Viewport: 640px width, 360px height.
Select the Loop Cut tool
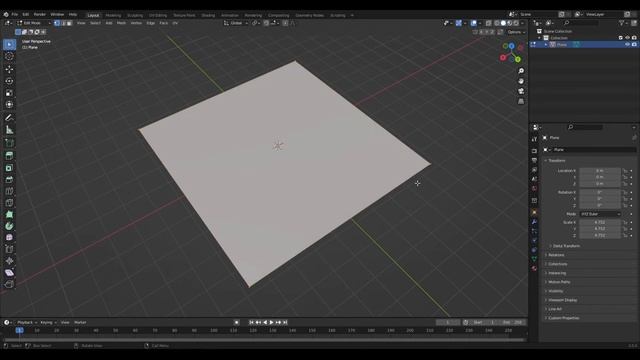point(9,191)
